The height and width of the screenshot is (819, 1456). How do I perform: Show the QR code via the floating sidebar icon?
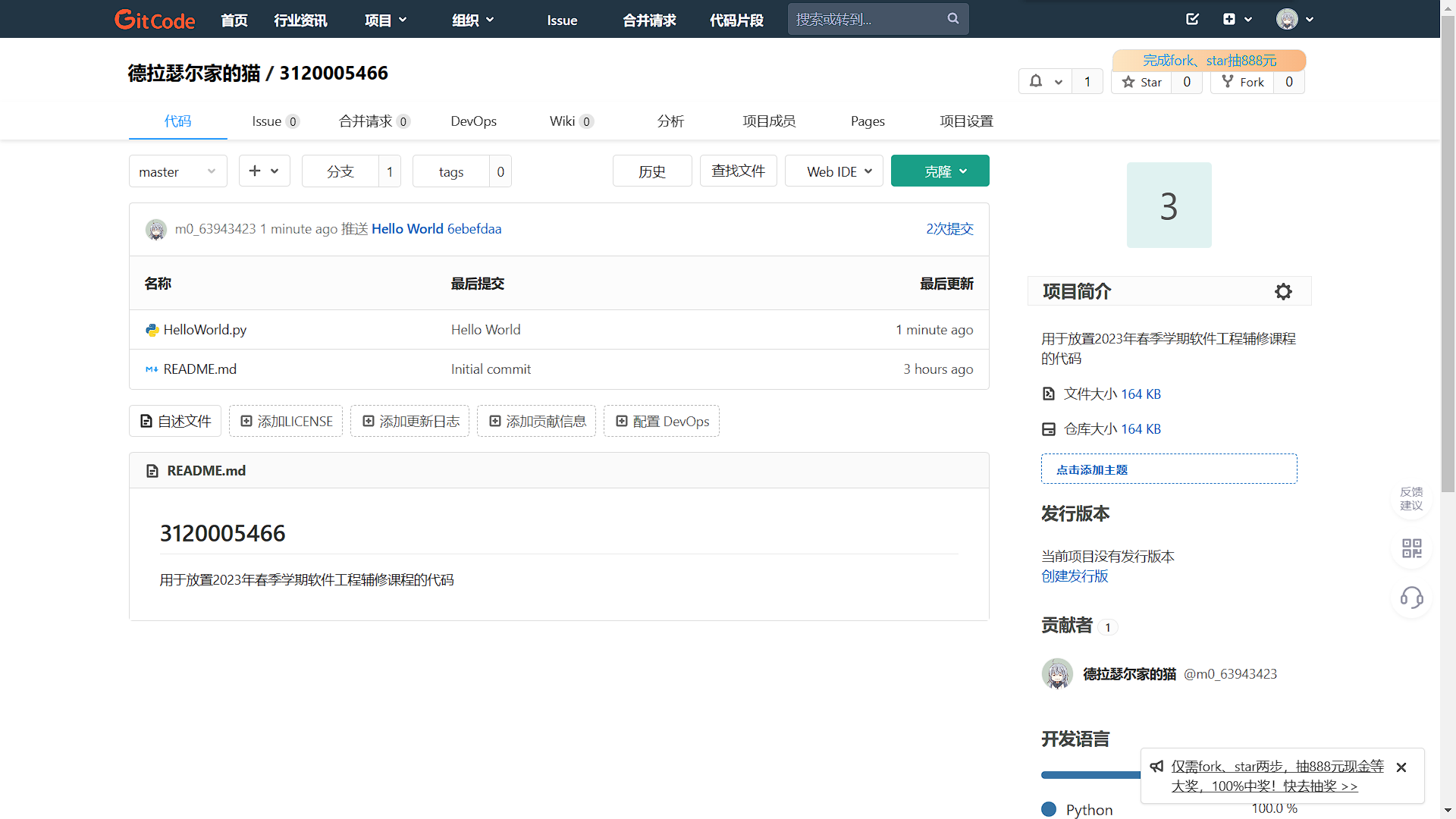point(1411,548)
